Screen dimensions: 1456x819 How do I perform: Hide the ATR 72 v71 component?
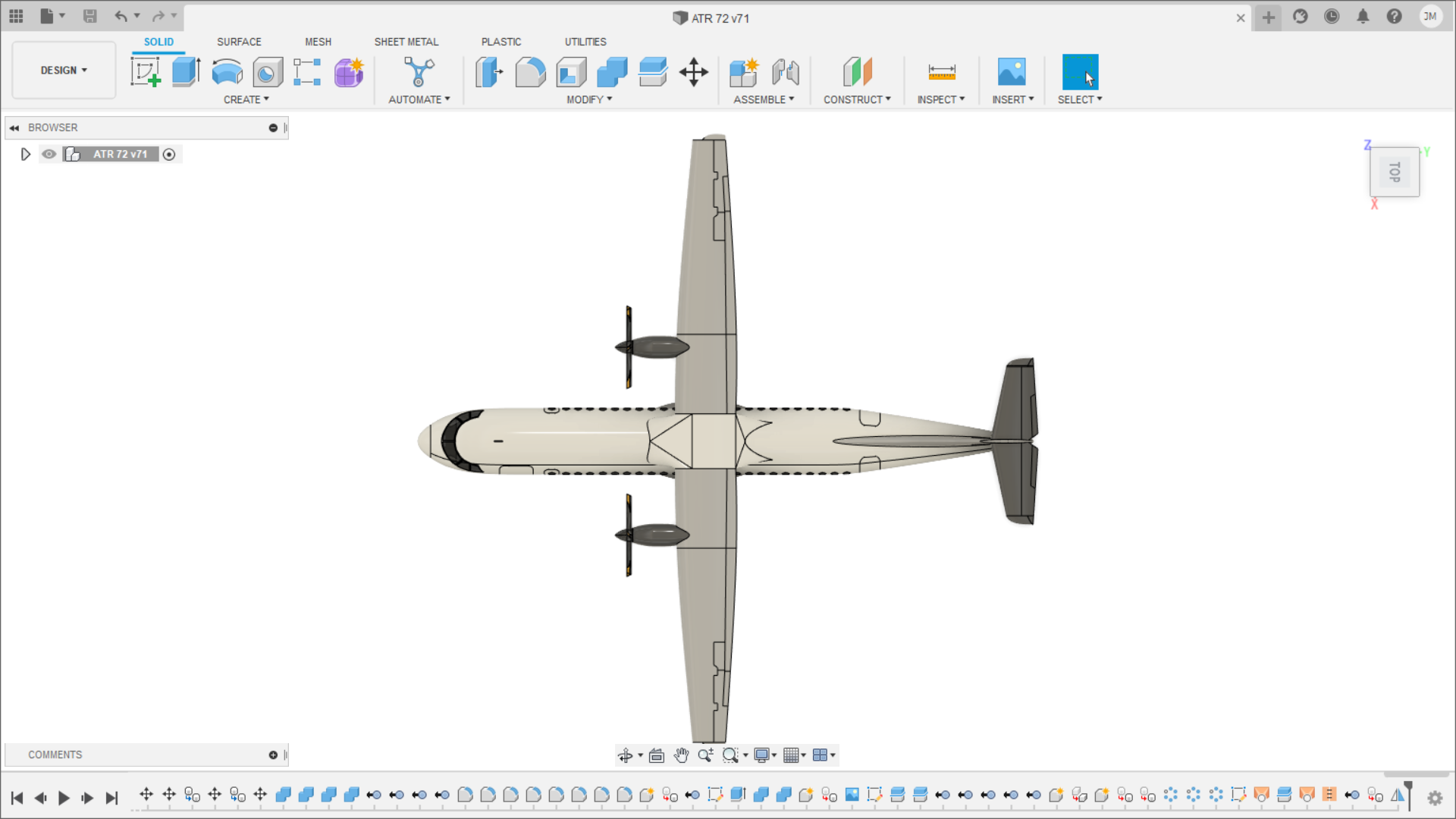pos(49,154)
